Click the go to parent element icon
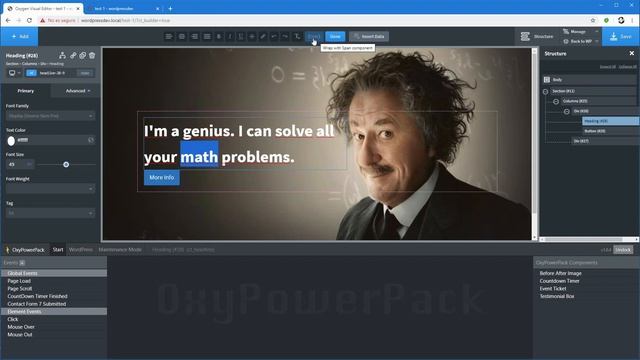Viewport: 640px width, 360px height. click(x=62, y=55)
